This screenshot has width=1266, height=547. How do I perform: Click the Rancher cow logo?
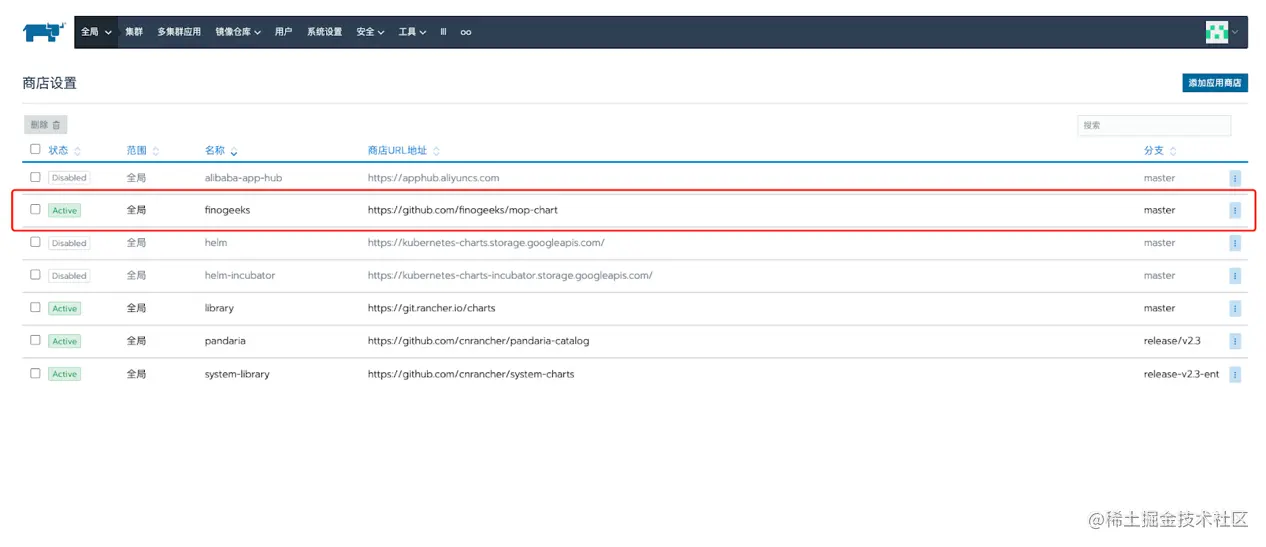coord(44,32)
